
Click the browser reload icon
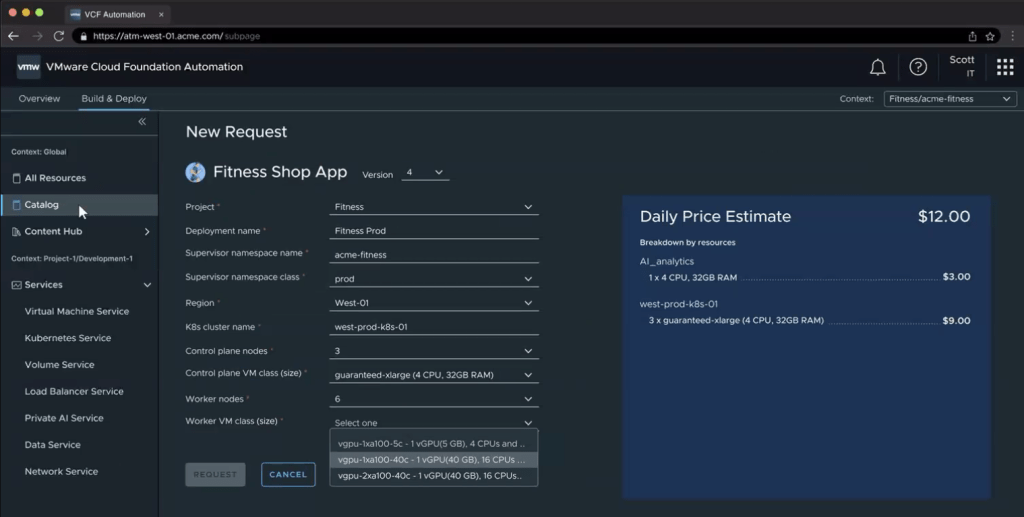point(59,36)
